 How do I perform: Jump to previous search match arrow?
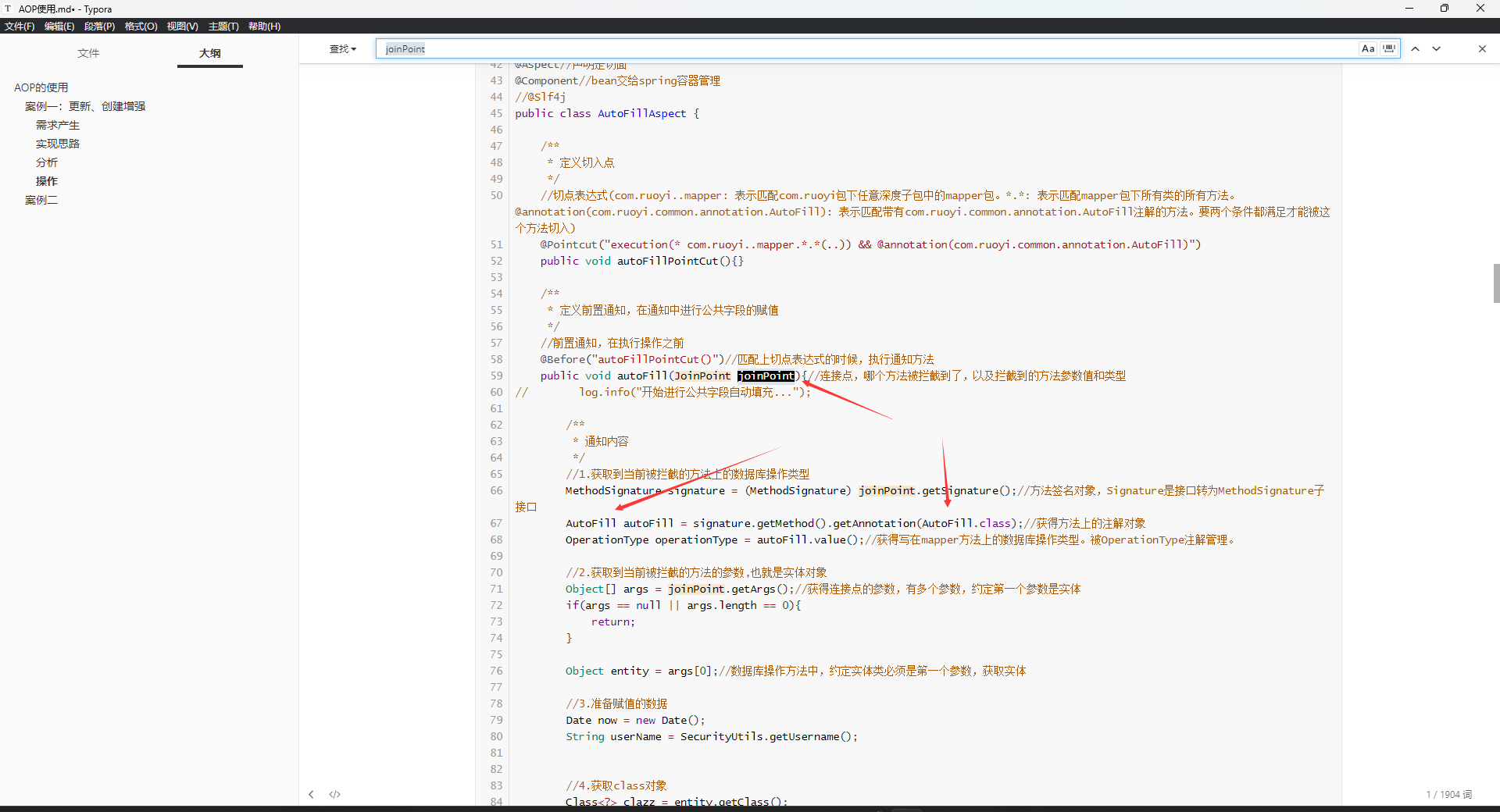(x=1415, y=48)
